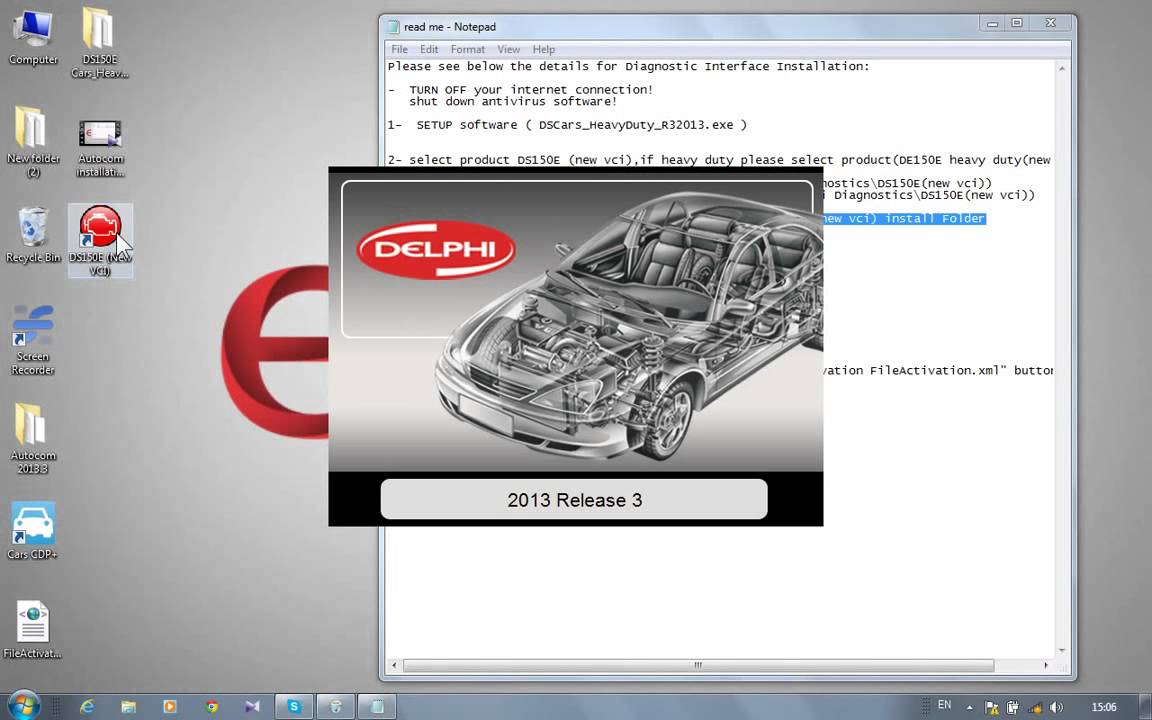Open the Autocom 2013.3 folder
Image resolution: width=1152 pixels, height=720 pixels.
click(33, 439)
